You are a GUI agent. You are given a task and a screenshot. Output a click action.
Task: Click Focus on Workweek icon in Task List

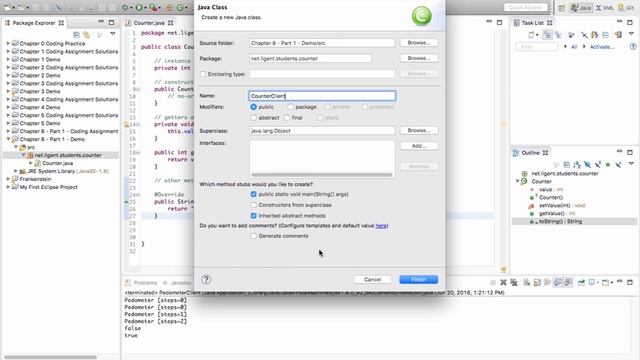pyautogui.click(x=571, y=35)
